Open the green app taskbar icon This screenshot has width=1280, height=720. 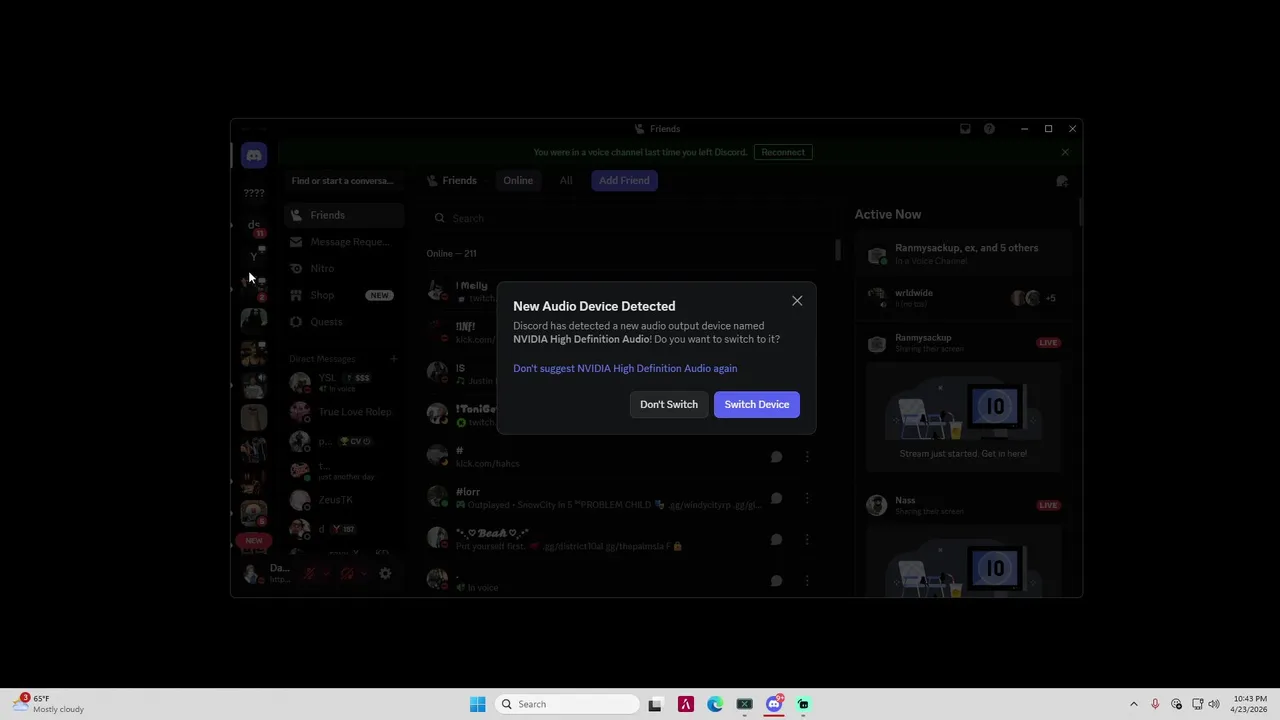point(803,704)
